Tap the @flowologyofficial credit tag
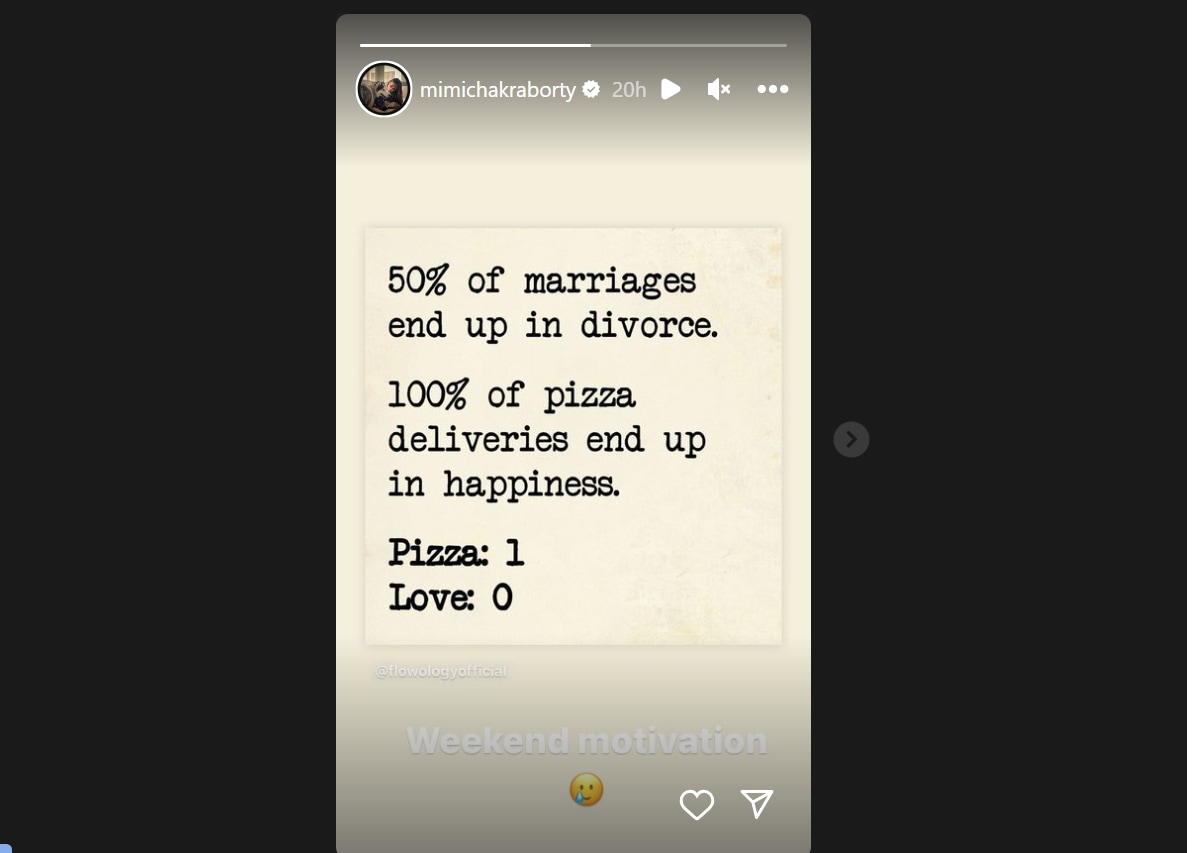The height and width of the screenshot is (853, 1200). coord(441,671)
